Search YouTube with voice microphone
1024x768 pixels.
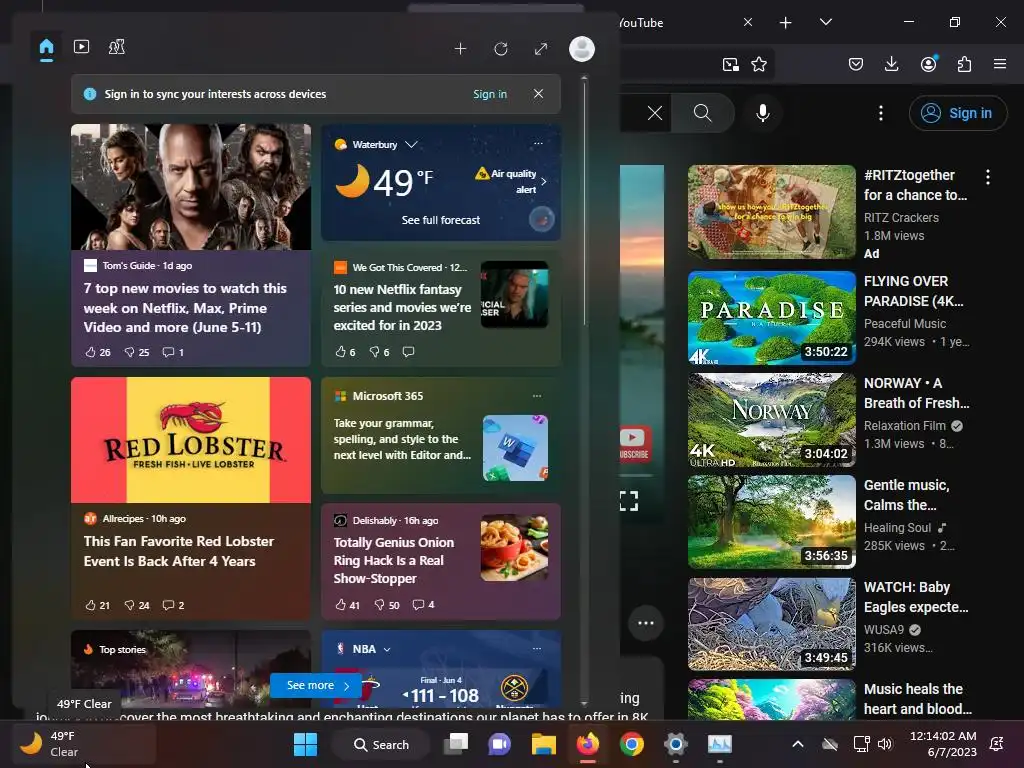coord(762,113)
